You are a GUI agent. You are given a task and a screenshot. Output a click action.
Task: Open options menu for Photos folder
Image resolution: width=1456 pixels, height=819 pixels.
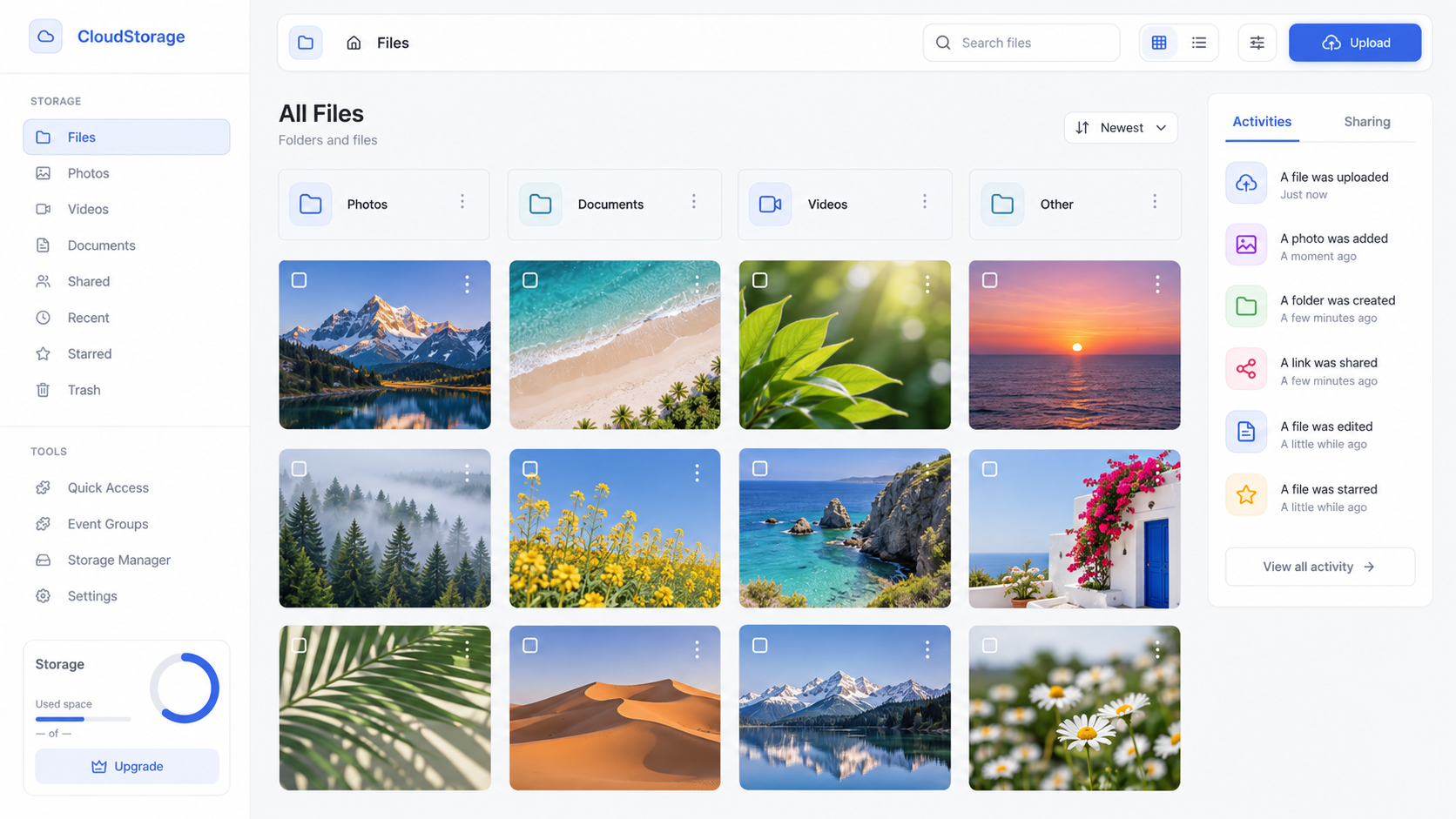pos(462,202)
